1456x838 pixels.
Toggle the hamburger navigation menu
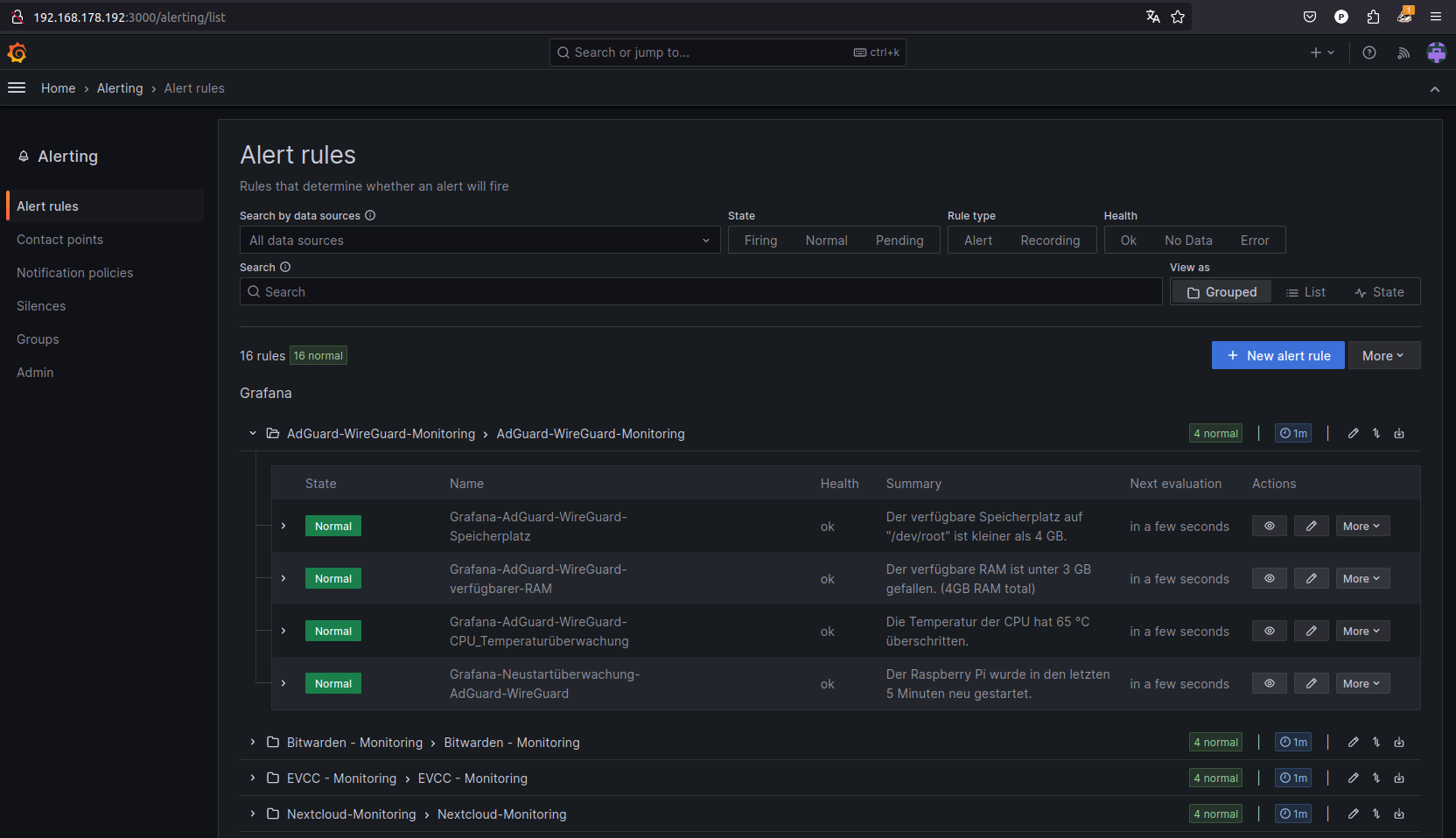[x=17, y=87]
